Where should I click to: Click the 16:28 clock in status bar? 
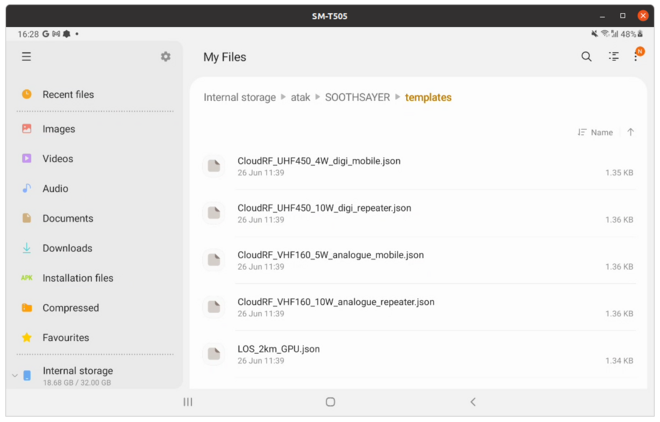(28, 34)
